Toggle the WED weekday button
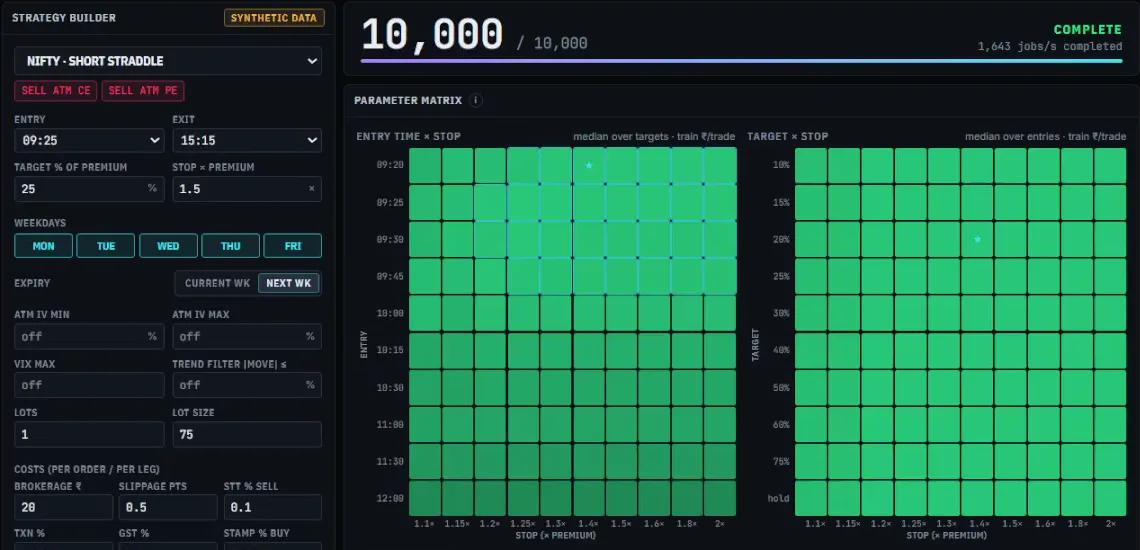The image size is (1140, 550). [x=169, y=246]
